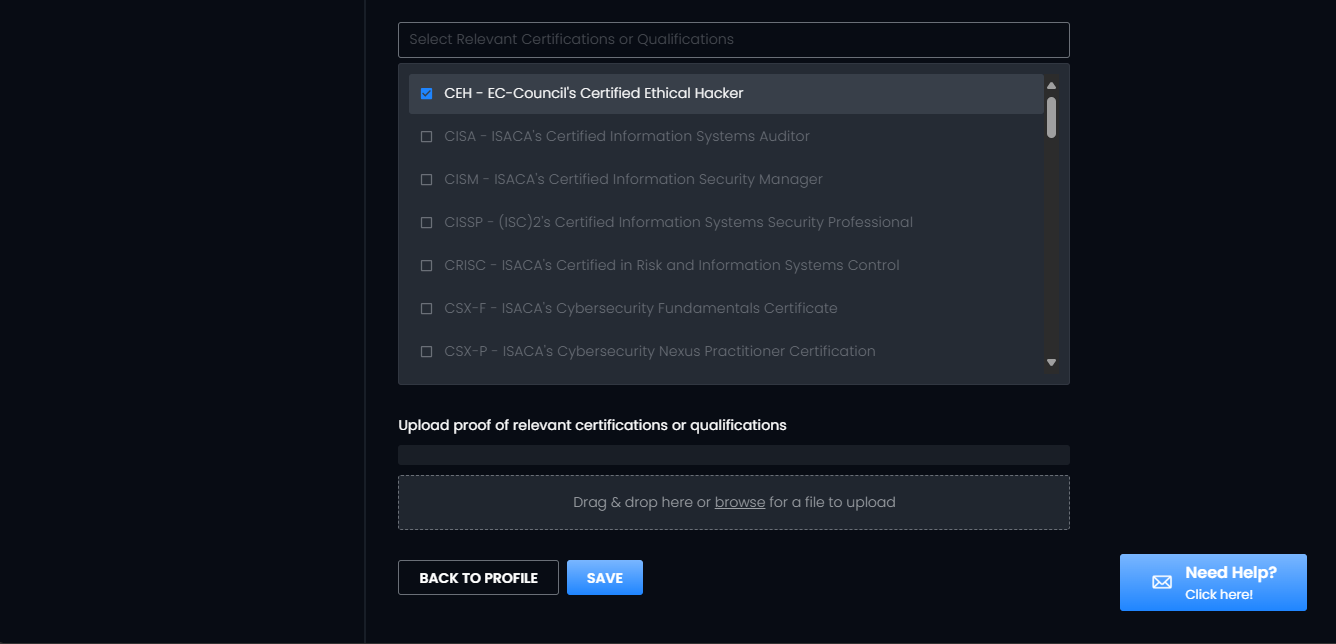Viewport: 1336px width, 644px height.
Task: Click the upload progress bar
Action: pos(734,455)
